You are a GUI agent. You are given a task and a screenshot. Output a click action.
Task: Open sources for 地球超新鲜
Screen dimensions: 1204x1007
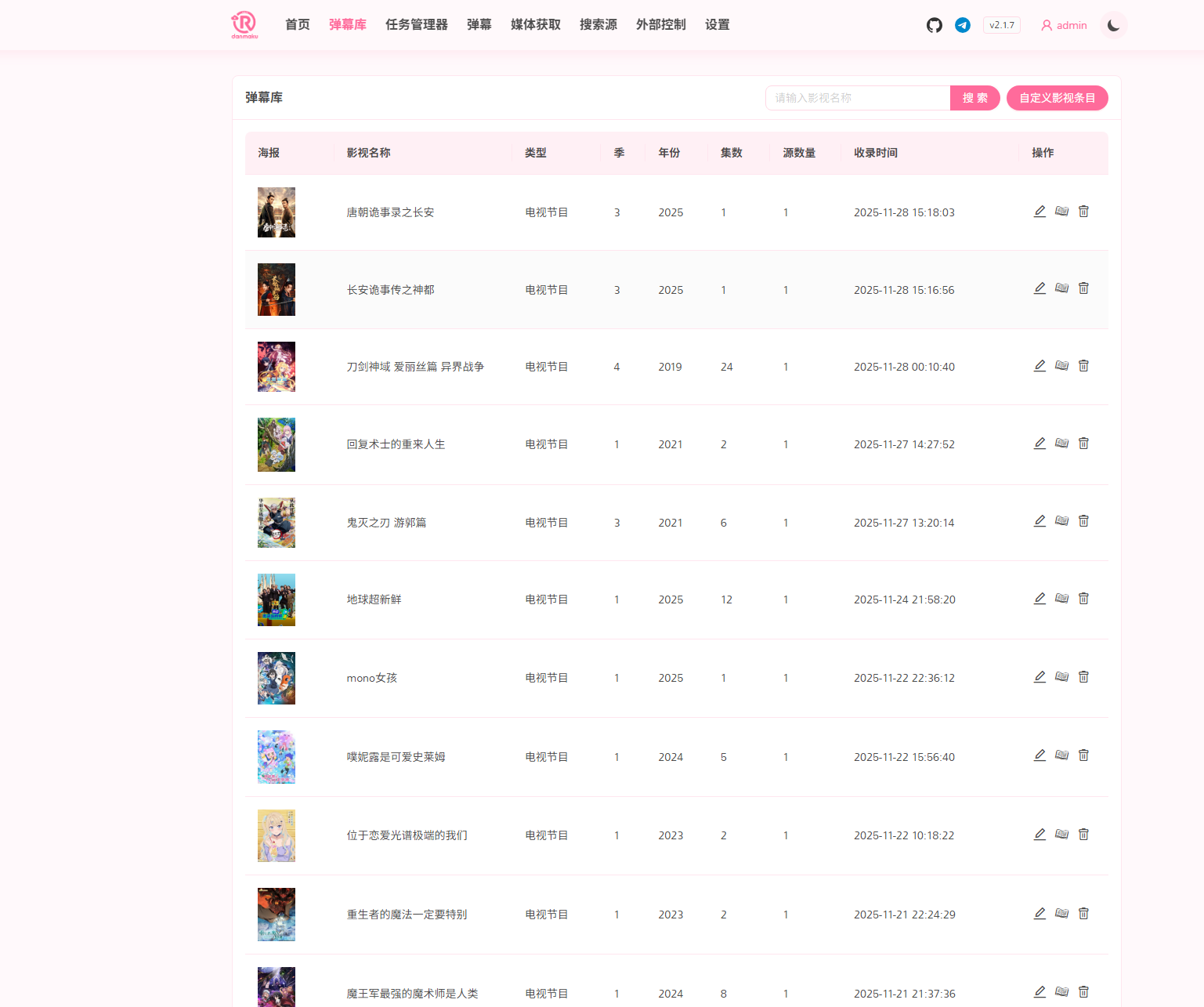(1061, 599)
